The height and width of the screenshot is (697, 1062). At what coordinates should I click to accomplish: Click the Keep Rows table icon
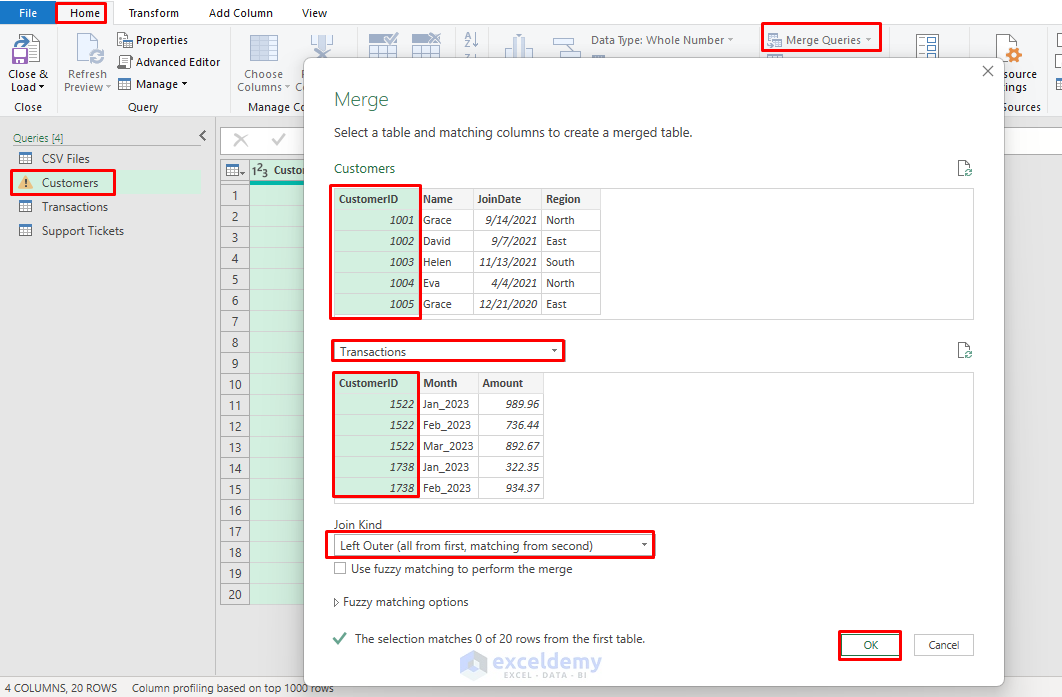(383, 45)
